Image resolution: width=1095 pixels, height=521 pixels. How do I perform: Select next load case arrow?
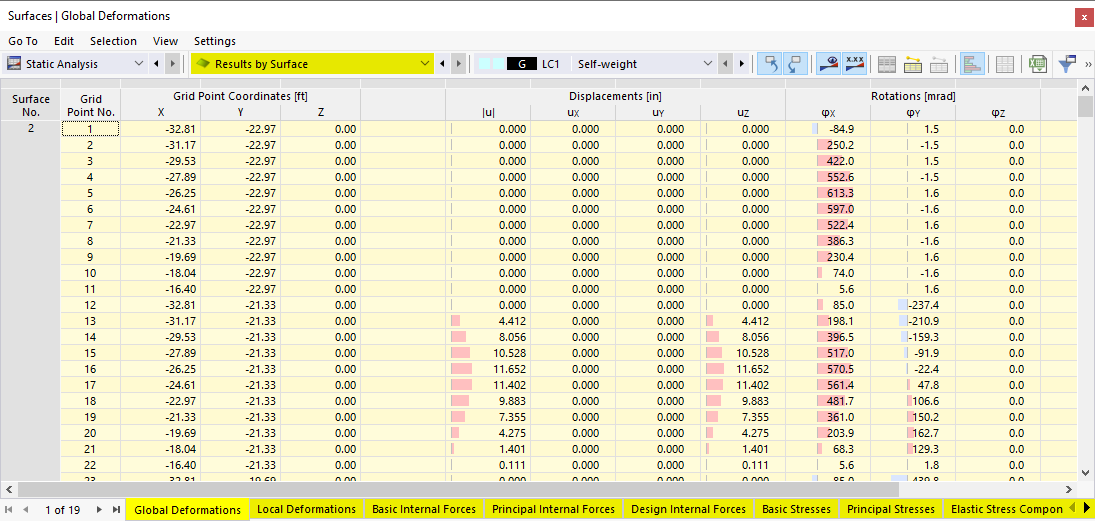742,64
